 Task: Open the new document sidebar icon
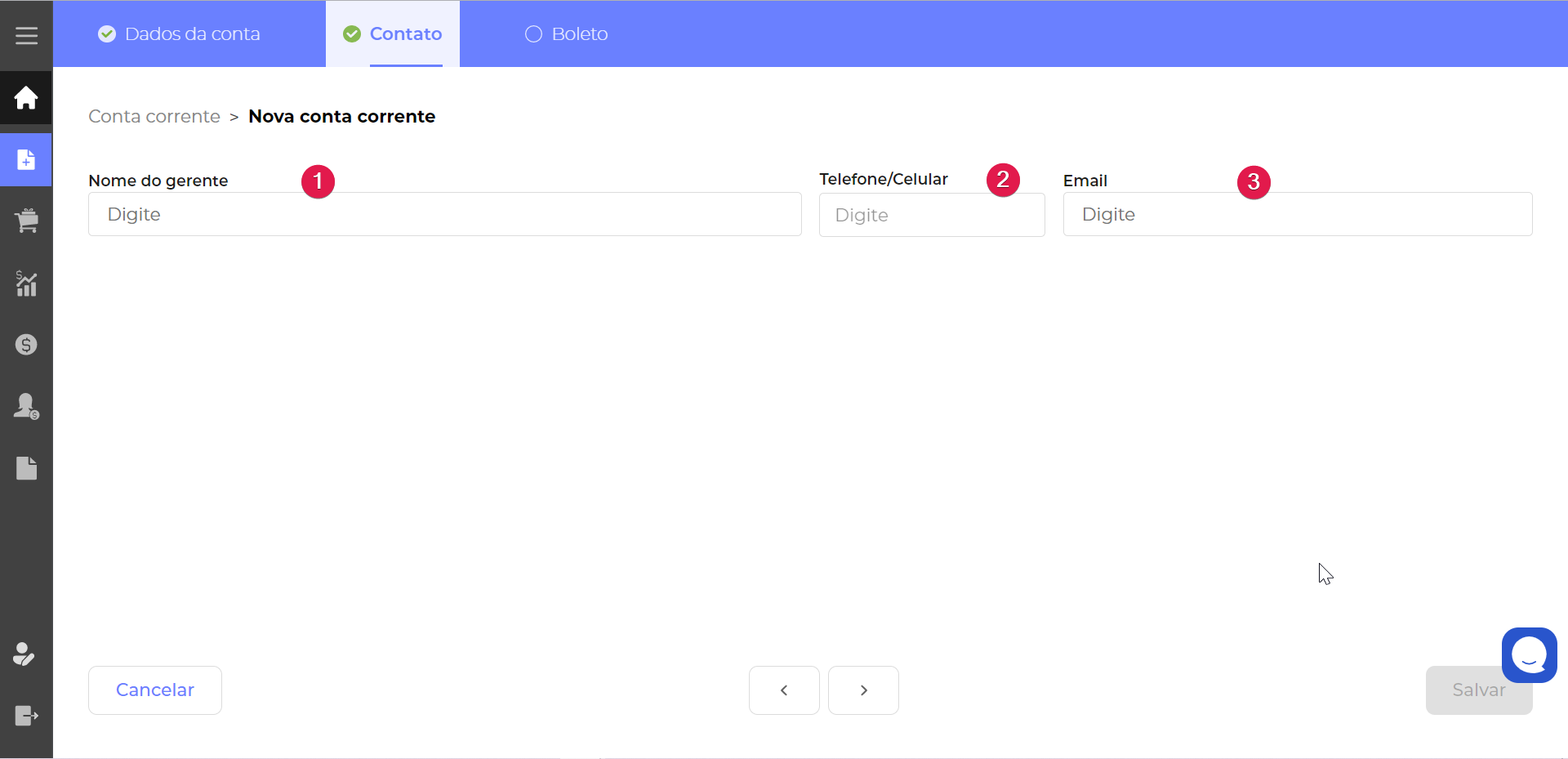[26, 160]
